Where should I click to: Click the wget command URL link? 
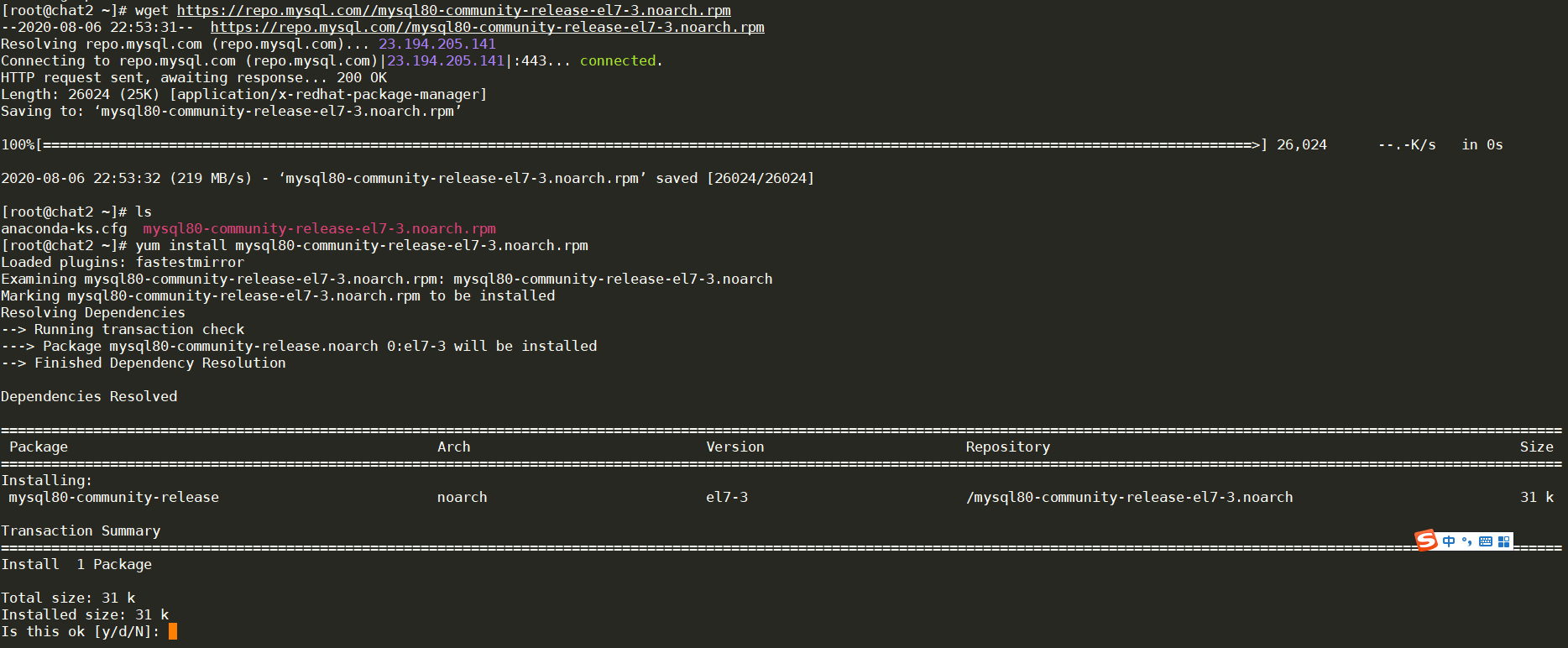[454, 10]
